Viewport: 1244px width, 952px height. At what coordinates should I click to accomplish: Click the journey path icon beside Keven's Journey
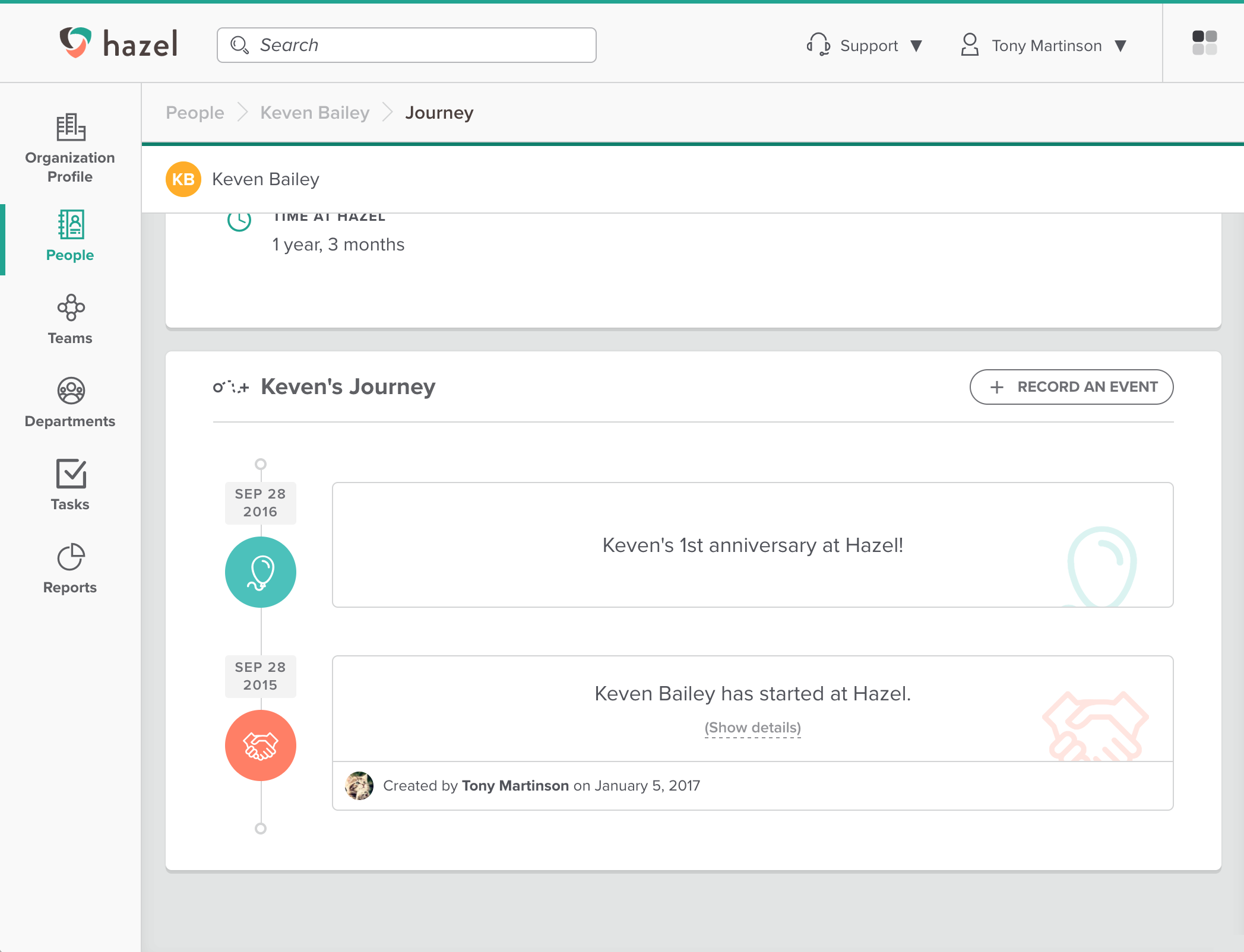click(x=230, y=387)
